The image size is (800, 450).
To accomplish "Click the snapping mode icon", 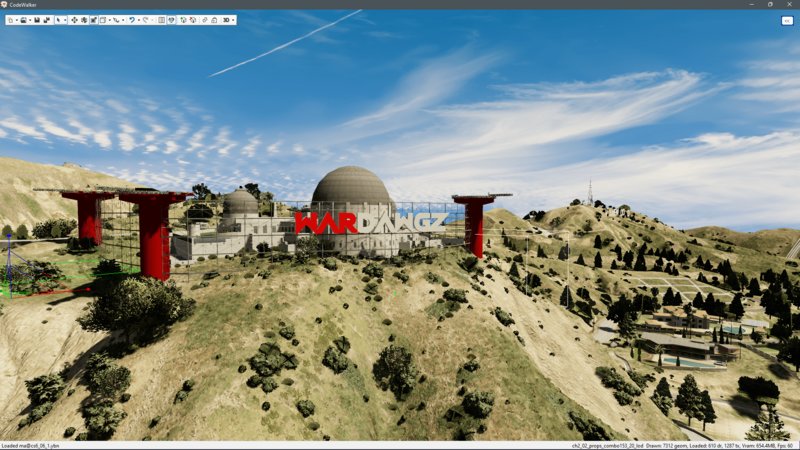I will [x=116, y=20].
